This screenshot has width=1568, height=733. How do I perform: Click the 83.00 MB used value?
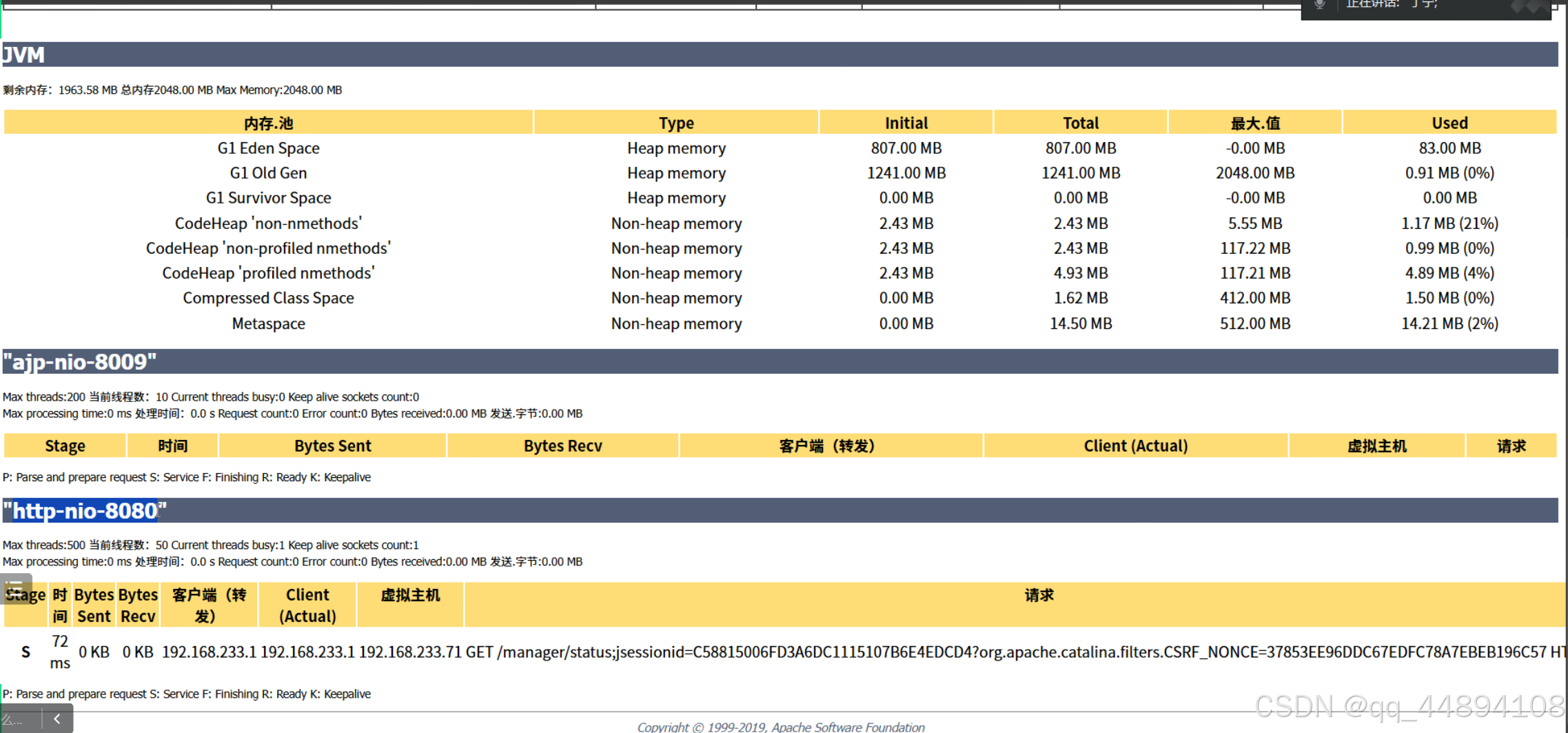pyautogui.click(x=1450, y=148)
